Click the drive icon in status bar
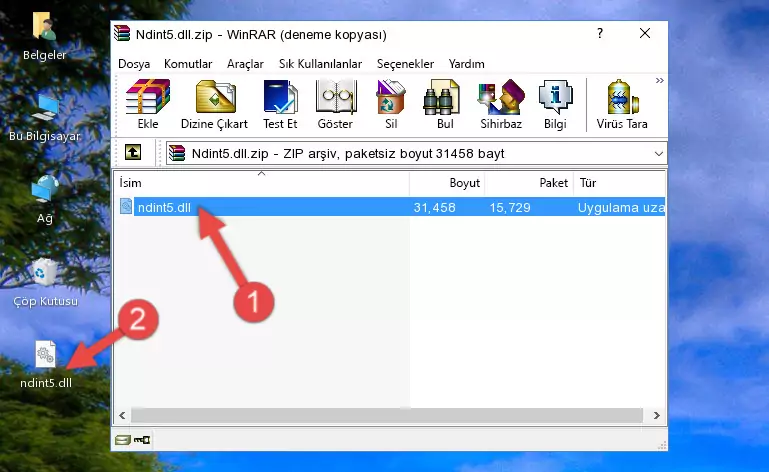 [123, 440]
